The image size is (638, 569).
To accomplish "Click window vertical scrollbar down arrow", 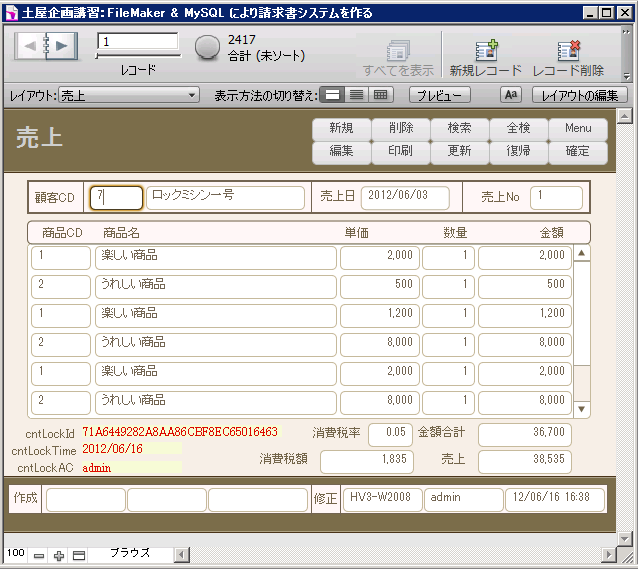I will (624, 538).
